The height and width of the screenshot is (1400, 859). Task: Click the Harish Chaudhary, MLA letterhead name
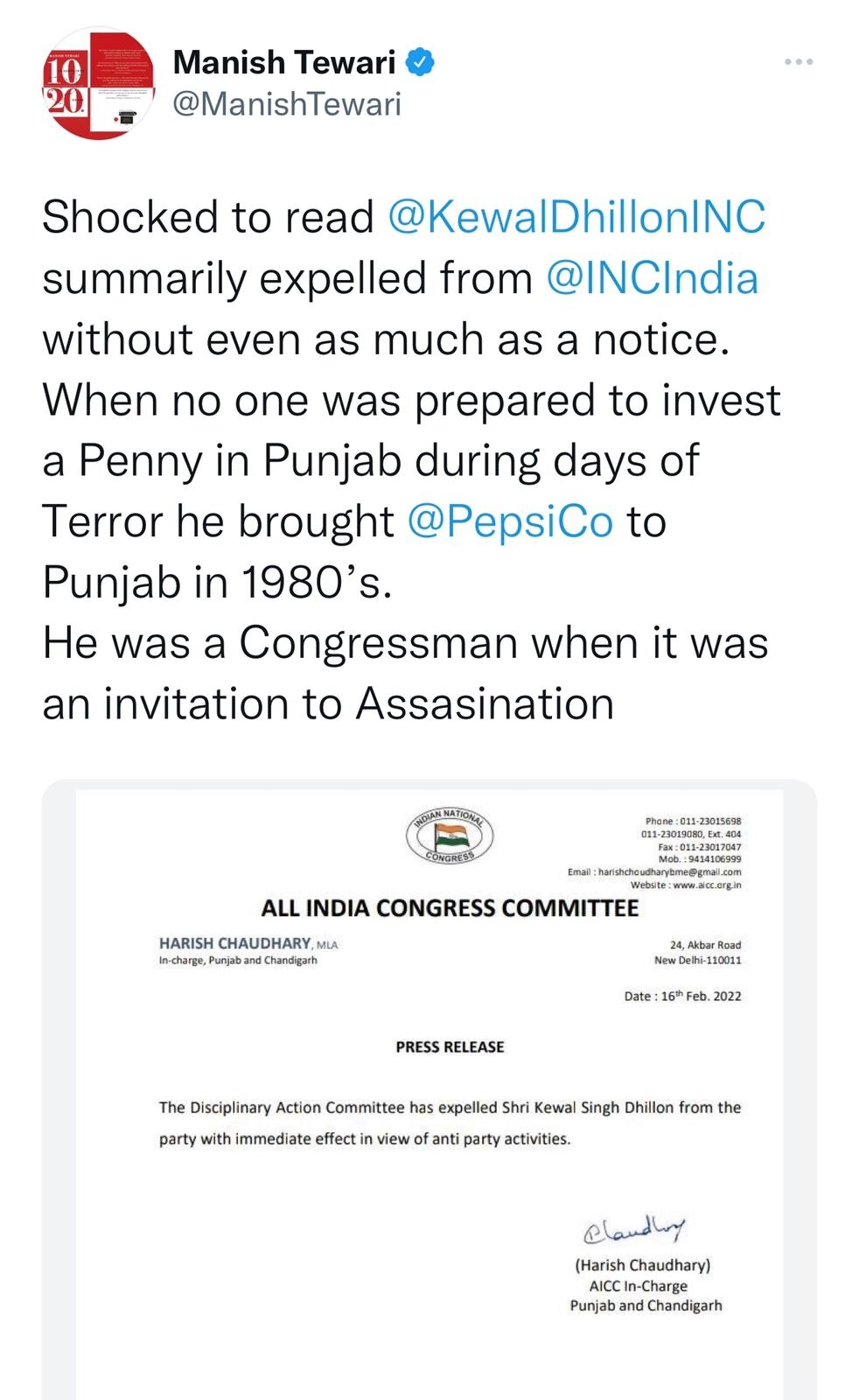248,943
